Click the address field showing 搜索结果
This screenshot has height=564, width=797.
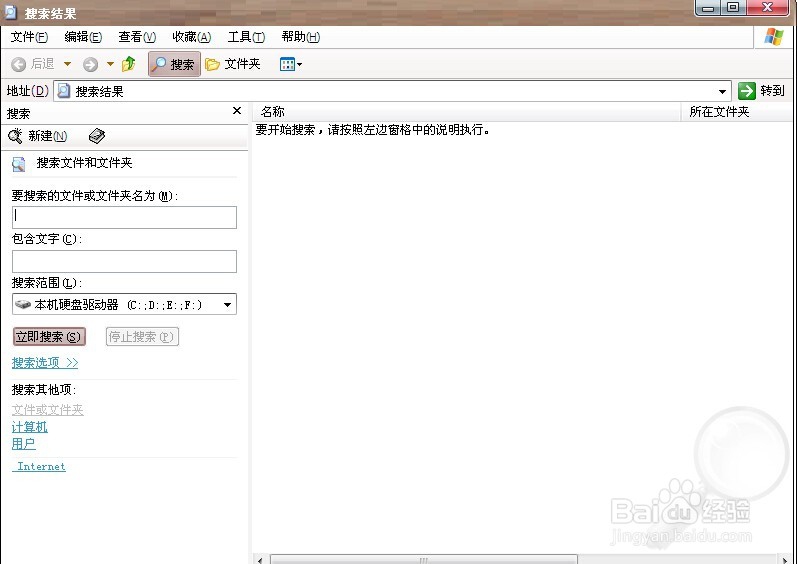392,91
